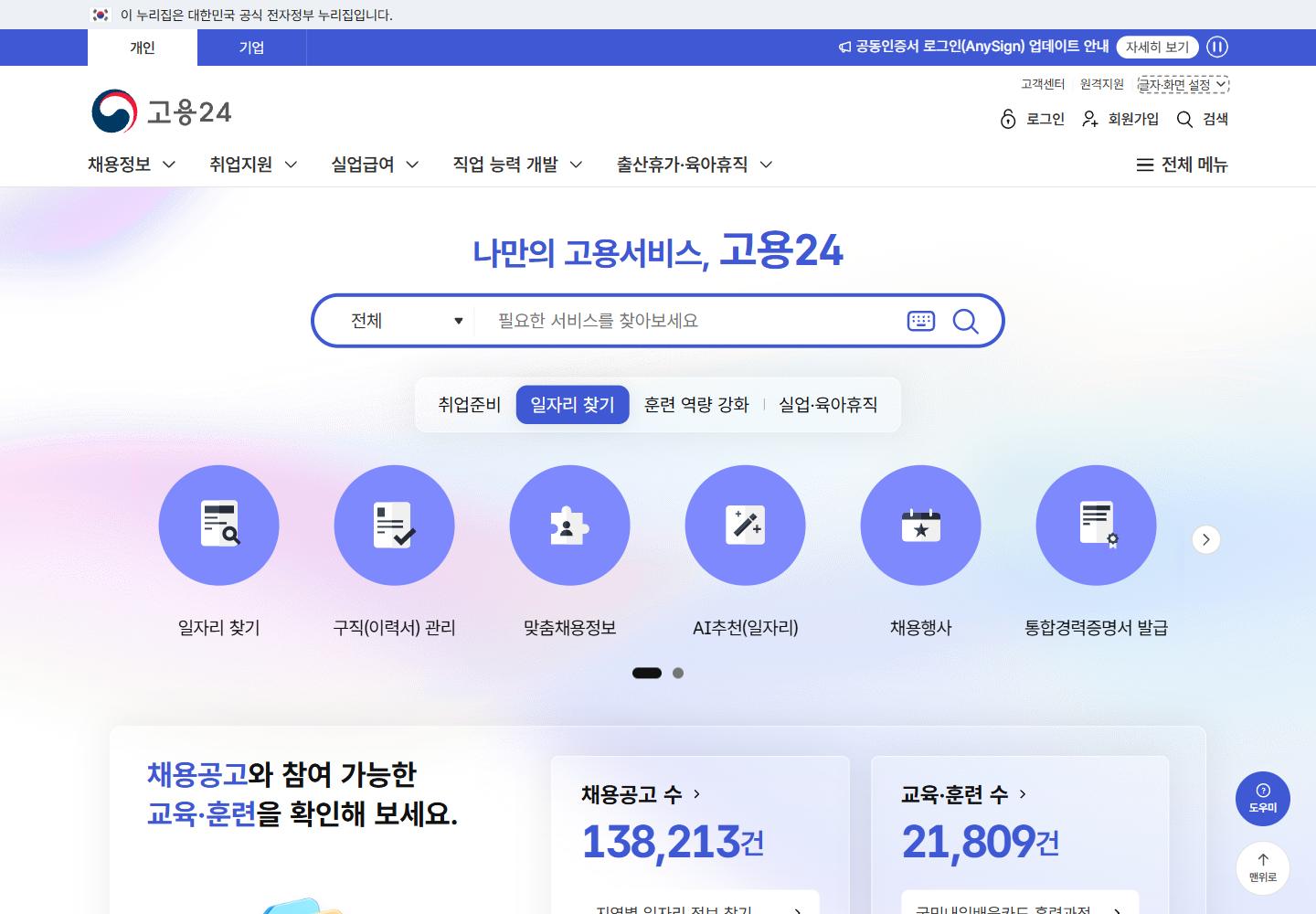Open the 구직(이력서) 관리 circle icon

tap(394, 525)
